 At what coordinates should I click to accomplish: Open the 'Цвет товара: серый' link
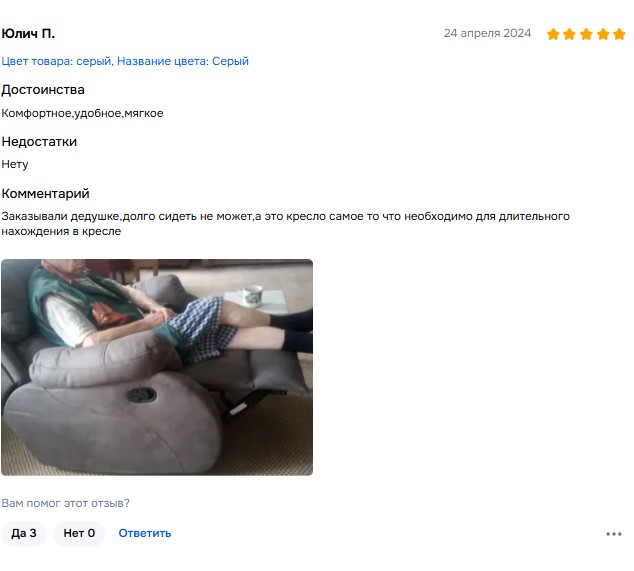coord(57,61)
